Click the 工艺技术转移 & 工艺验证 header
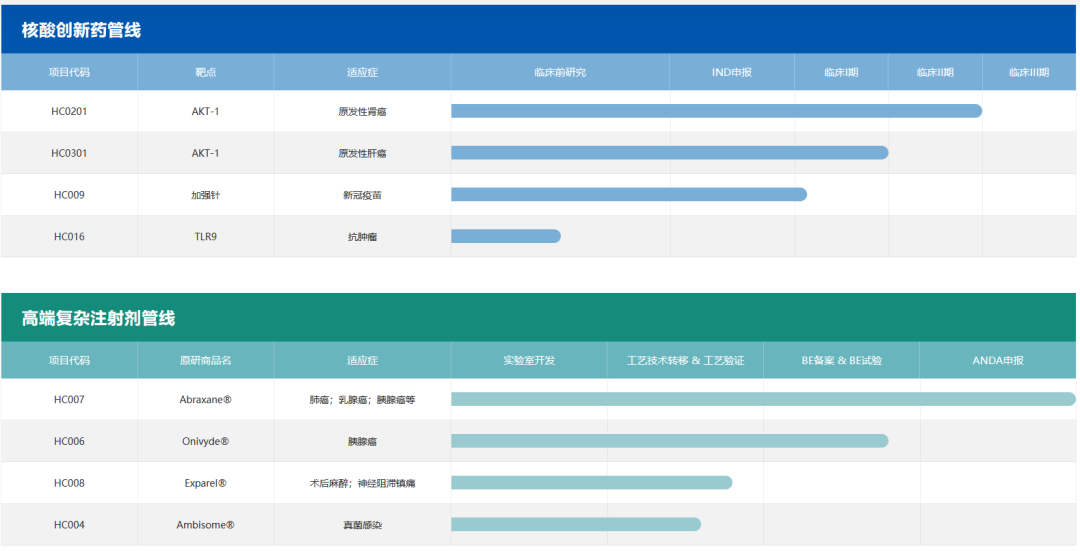 click(685, 360)
